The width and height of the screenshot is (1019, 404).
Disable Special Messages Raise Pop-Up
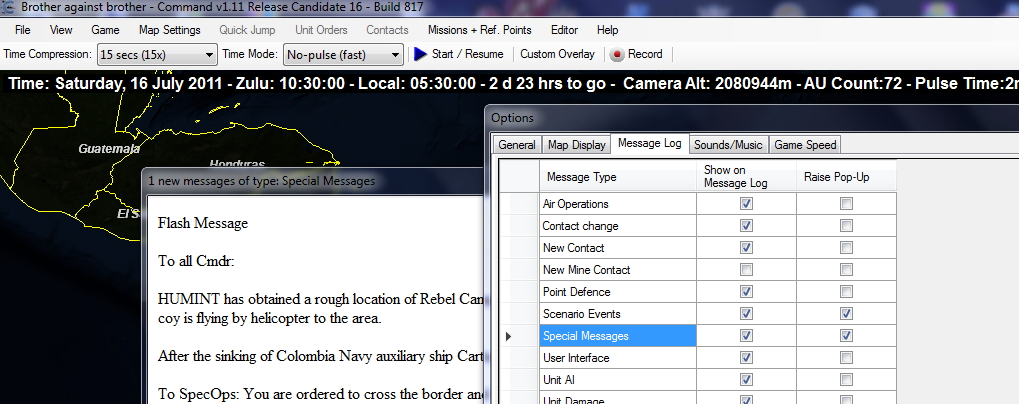point(846,336)
